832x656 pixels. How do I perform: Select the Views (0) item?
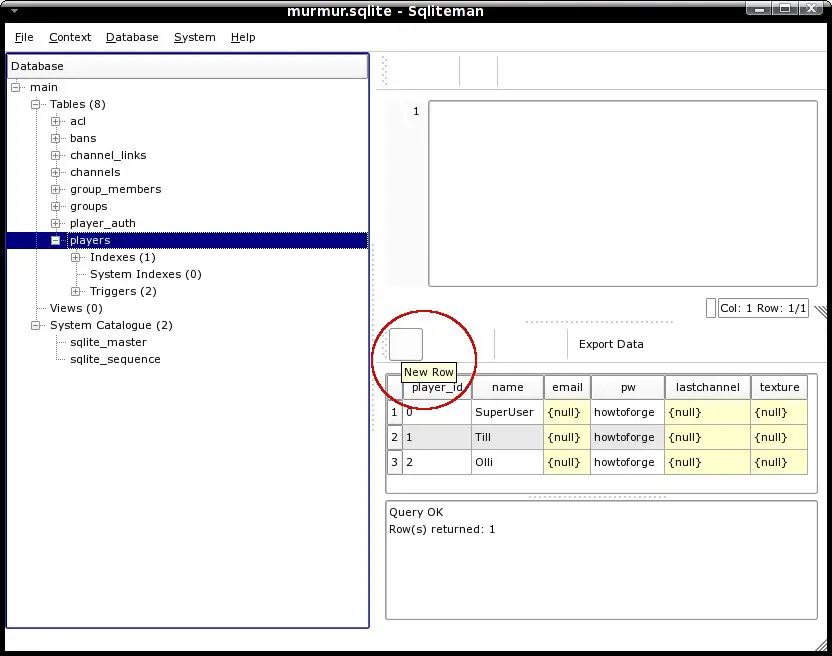(x=76, y=308)
